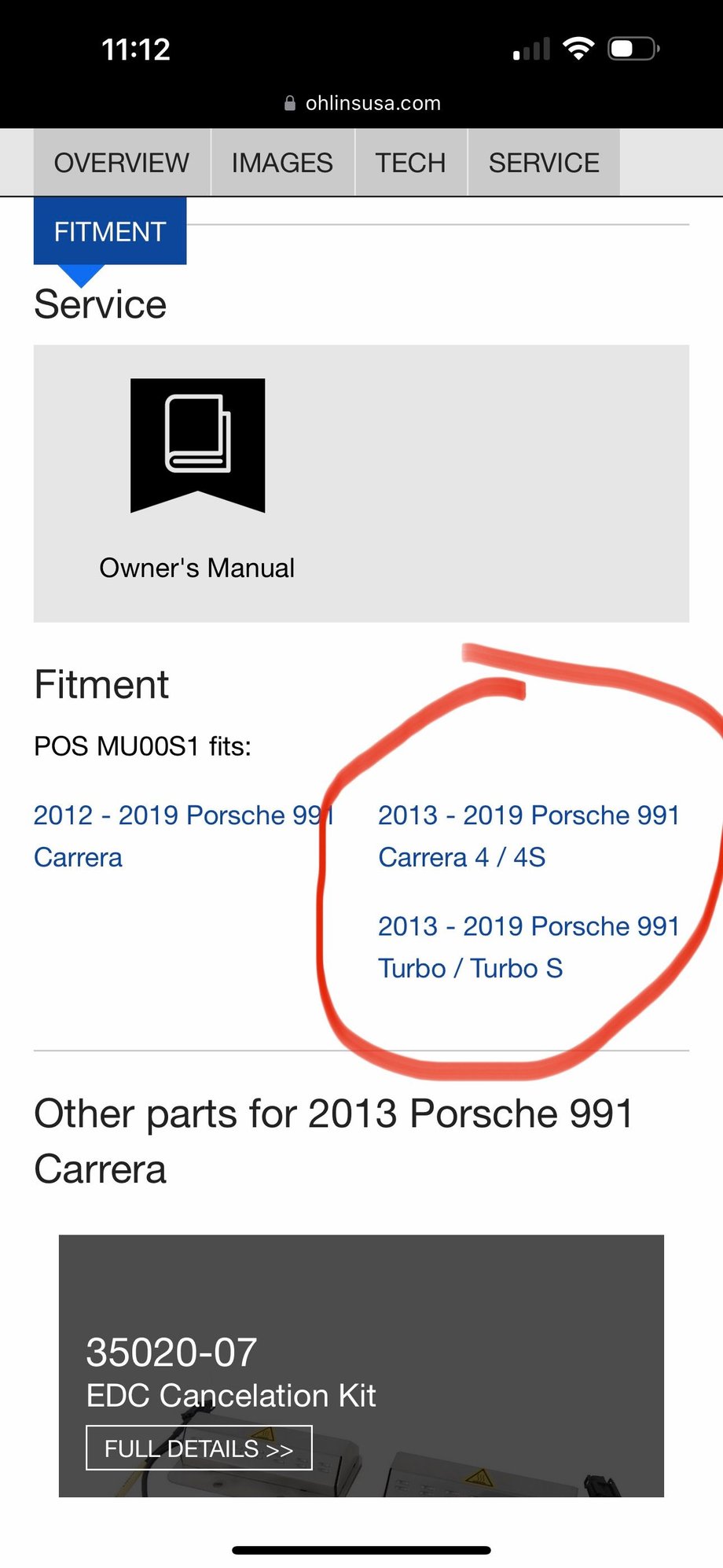723x1568 pixels.
Task: Select the highlighted FITMENT tab
Action: 110,231
